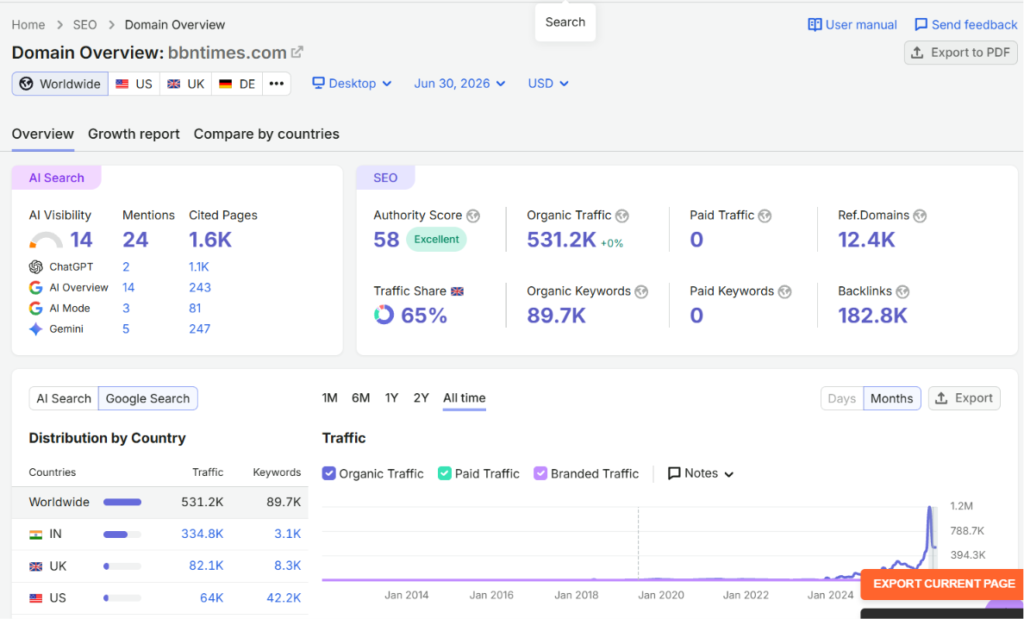Open the USD currency dropdown

(x=548, y=84)
